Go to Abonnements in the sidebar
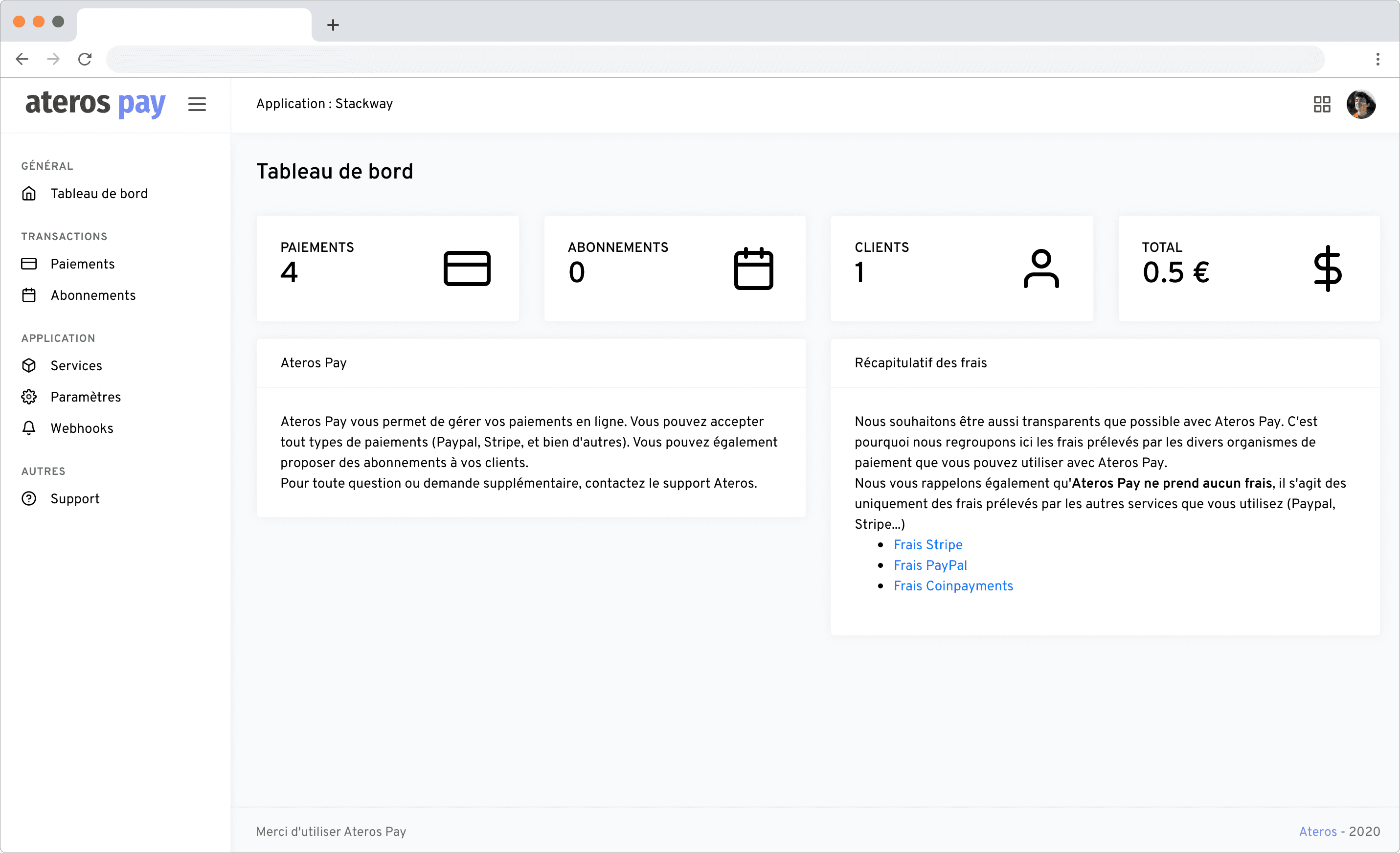The height and width of the screenshot is (853, 1400). point(92,295)
